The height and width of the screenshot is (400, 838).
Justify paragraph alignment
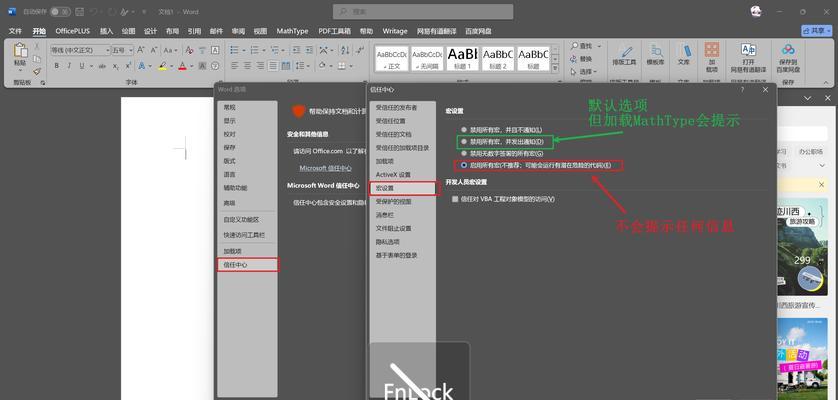pyautogui.click(x=273, y=66)
